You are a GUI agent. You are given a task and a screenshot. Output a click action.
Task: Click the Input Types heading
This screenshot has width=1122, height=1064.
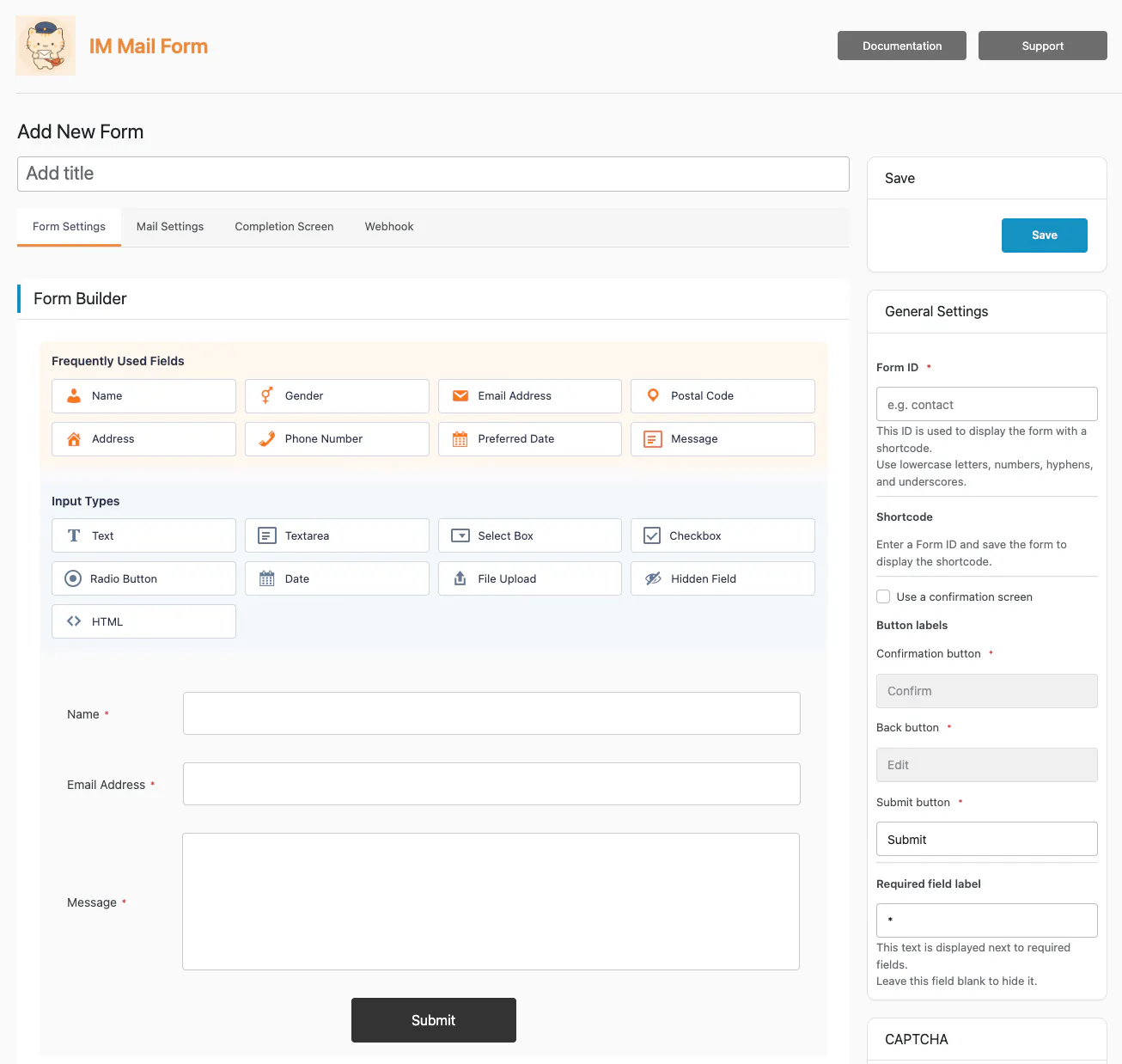pyautogui.click(x=86, y=501)
